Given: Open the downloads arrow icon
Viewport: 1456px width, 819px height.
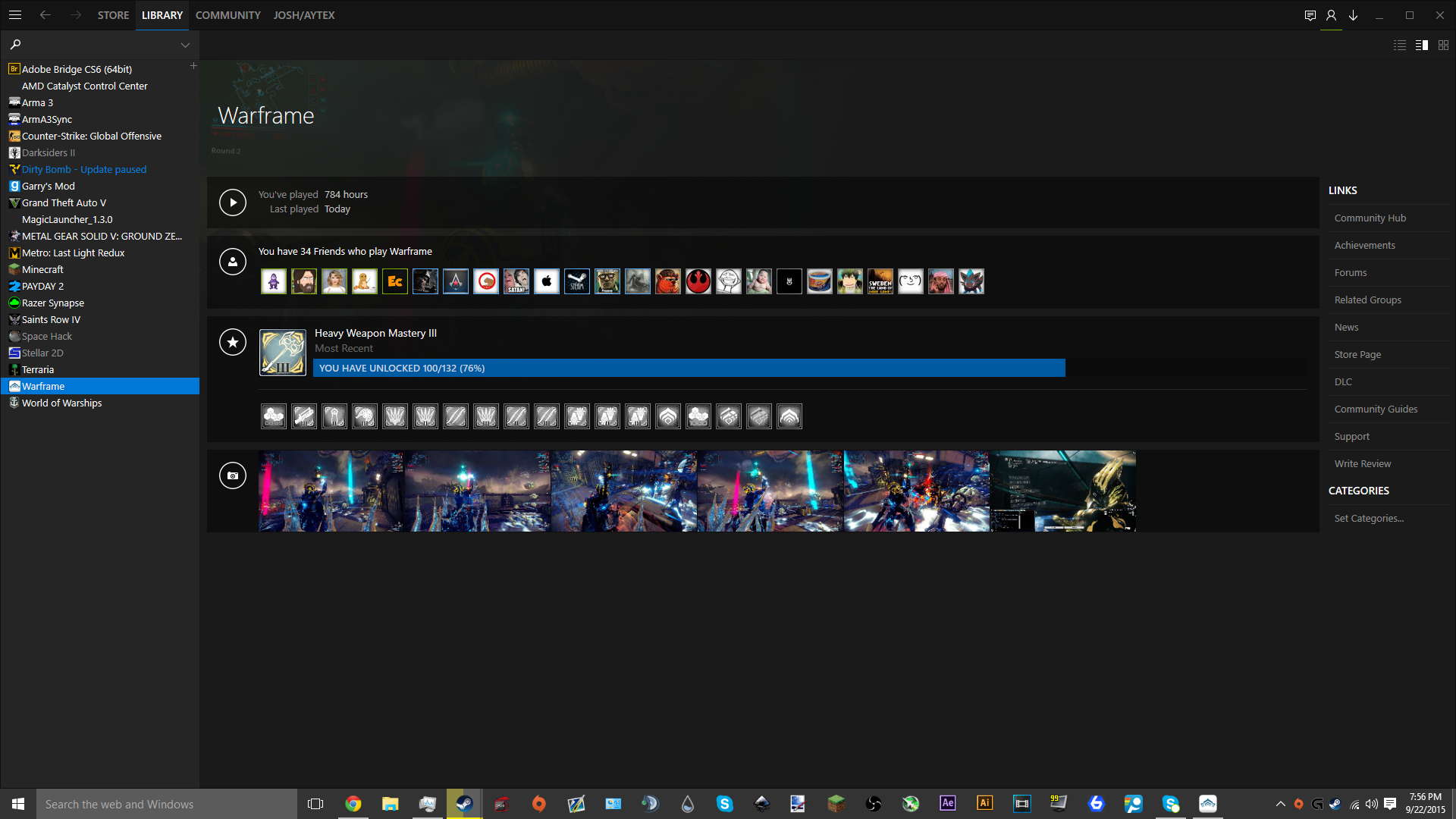Looking at the screenshot, I should pos(1353,15).
